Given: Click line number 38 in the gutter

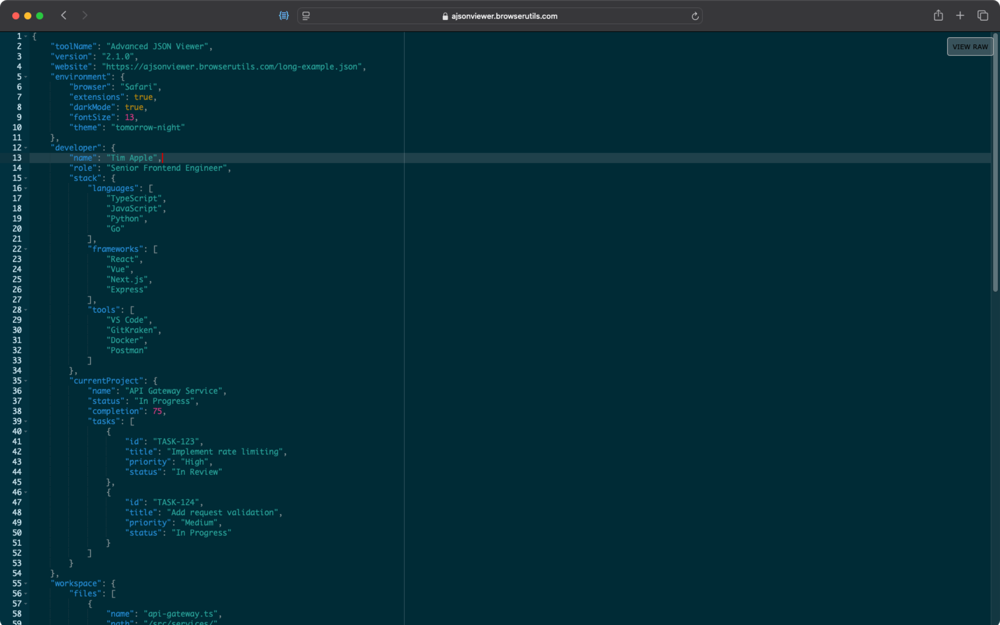Looking at the screenshot, I should point(16,411).
